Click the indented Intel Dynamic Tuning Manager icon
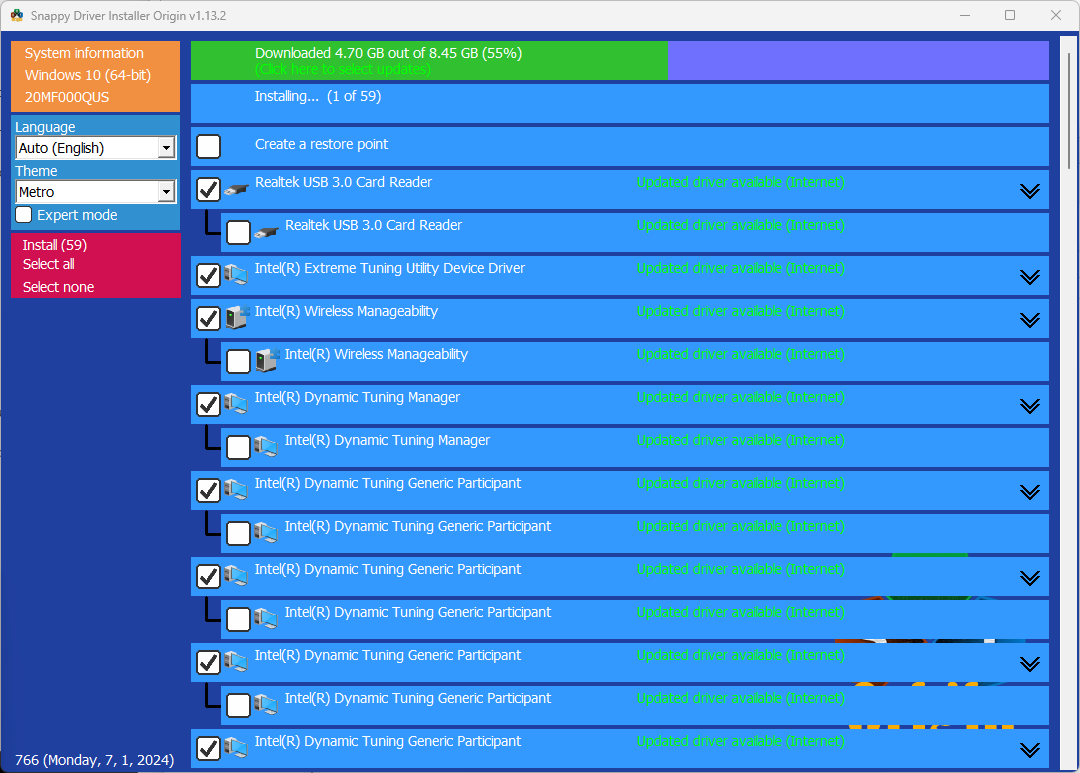Screen dimensions: 1080x773 click(x=266, y=447)
